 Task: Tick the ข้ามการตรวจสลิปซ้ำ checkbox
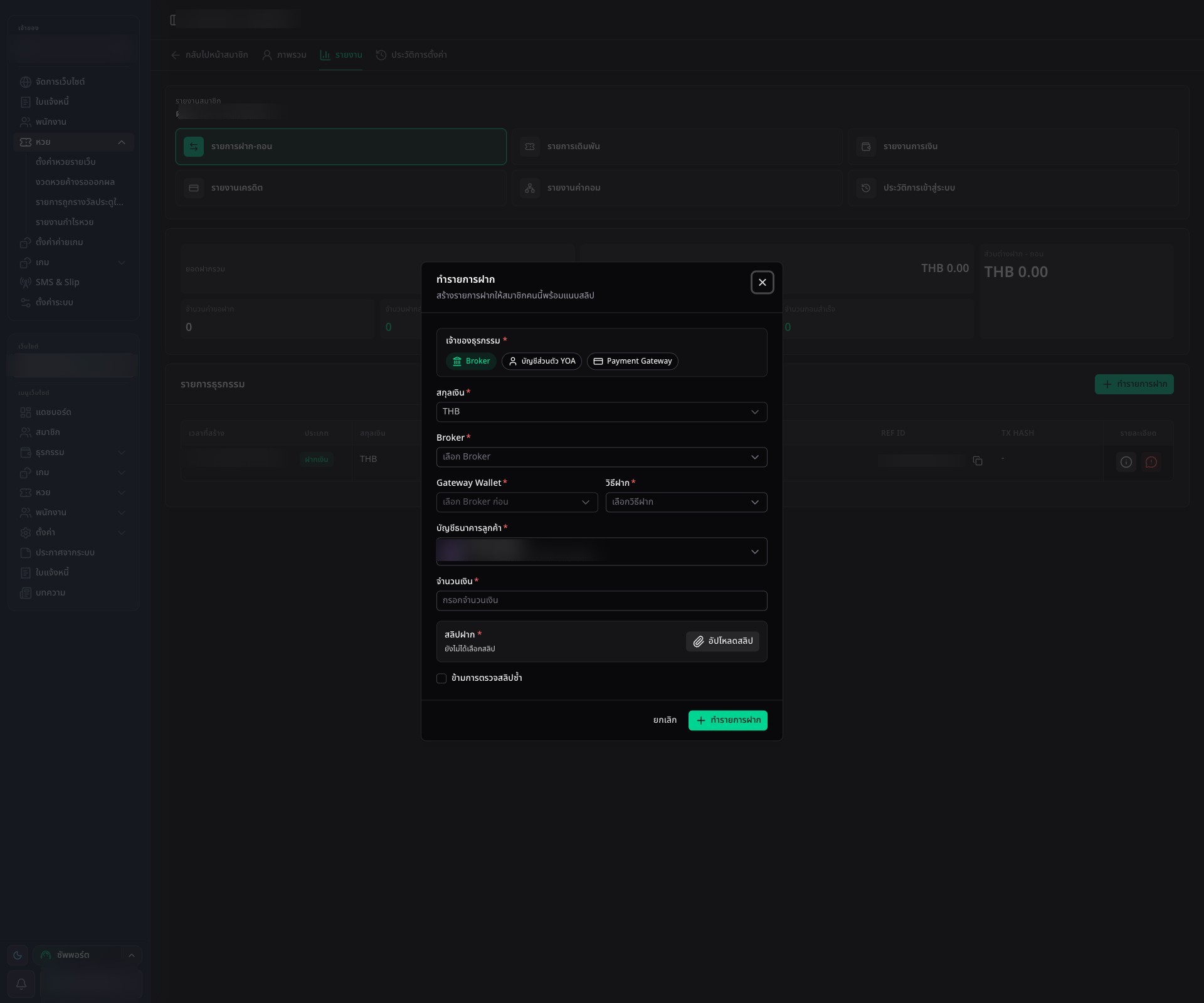click(441, 678)
